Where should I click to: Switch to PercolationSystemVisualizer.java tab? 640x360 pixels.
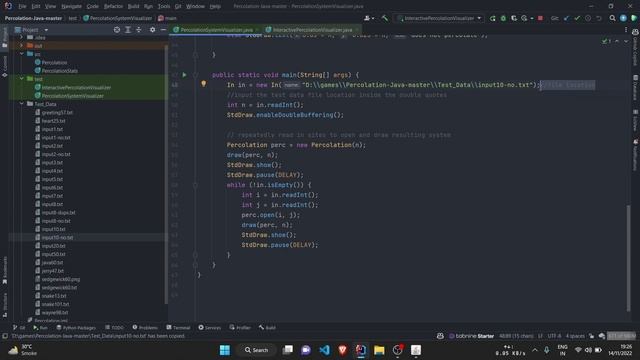pos(216,30)
